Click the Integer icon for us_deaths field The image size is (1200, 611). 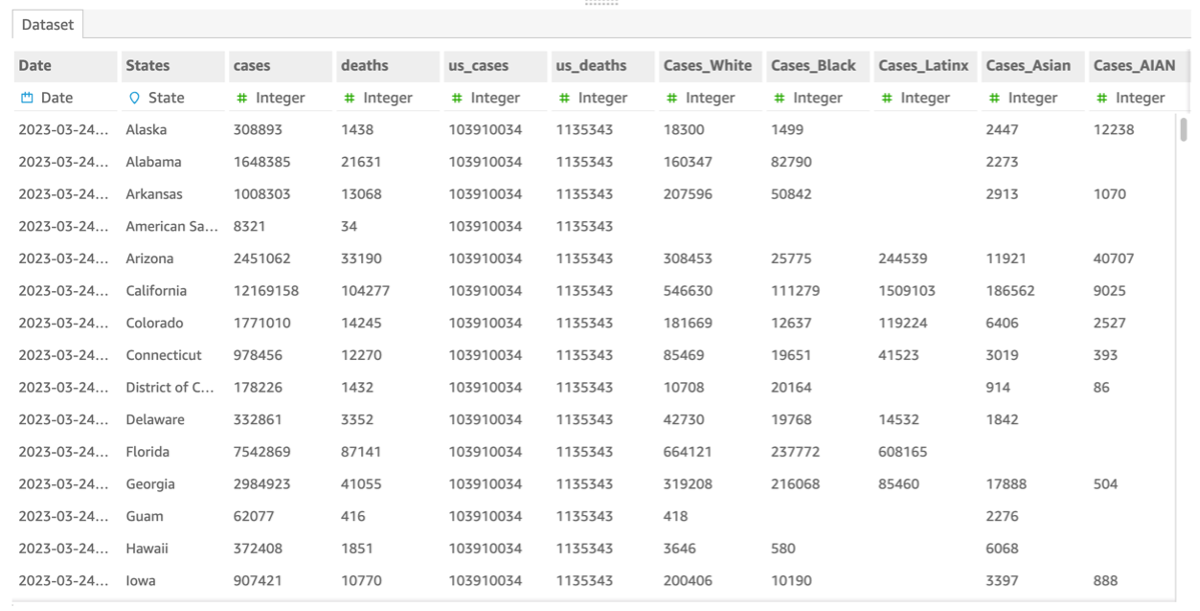click(564, 97)
